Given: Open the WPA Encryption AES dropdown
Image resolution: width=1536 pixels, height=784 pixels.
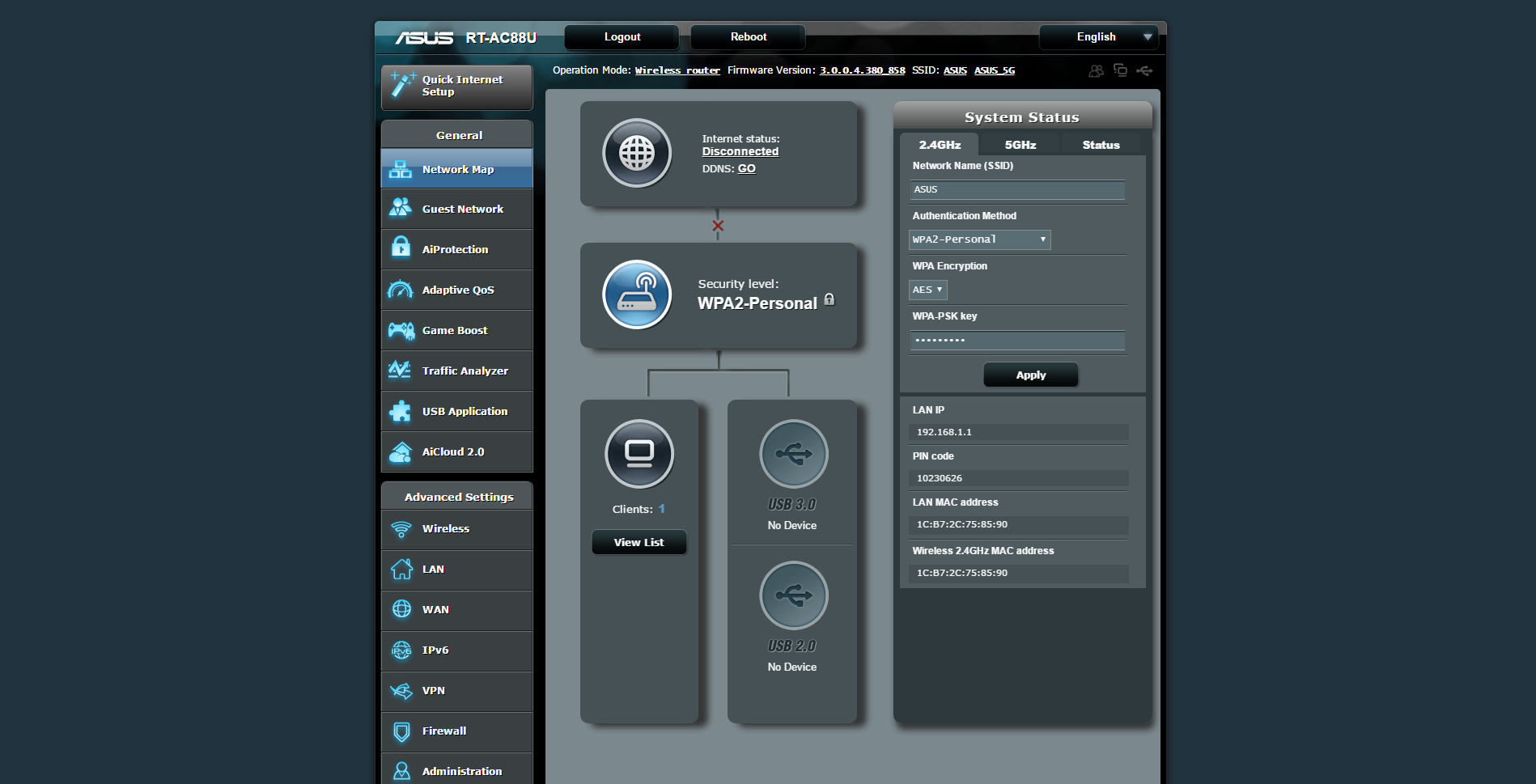Looking at the screenshot, I should [x=927, y=290].
